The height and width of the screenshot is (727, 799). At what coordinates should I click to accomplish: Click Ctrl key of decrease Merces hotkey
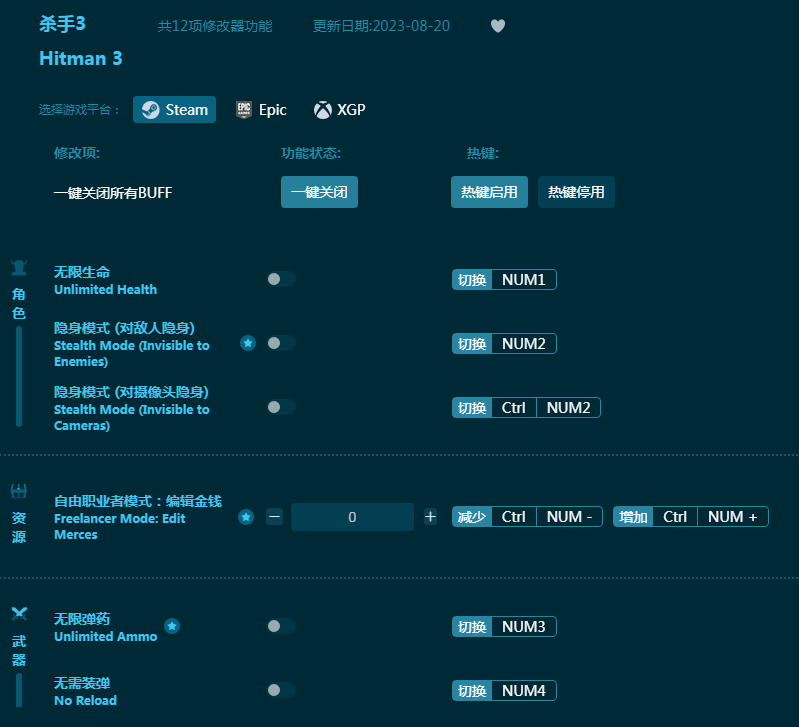[514, 517]
